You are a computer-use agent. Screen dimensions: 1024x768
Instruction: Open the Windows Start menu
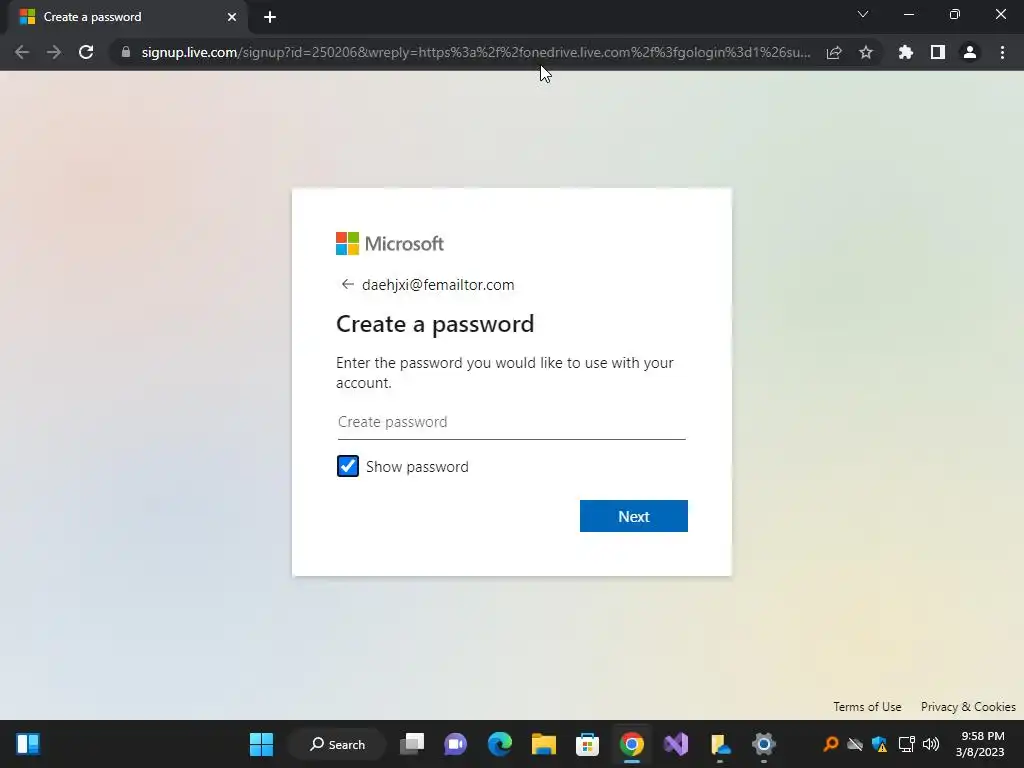[x=261, y=744]
